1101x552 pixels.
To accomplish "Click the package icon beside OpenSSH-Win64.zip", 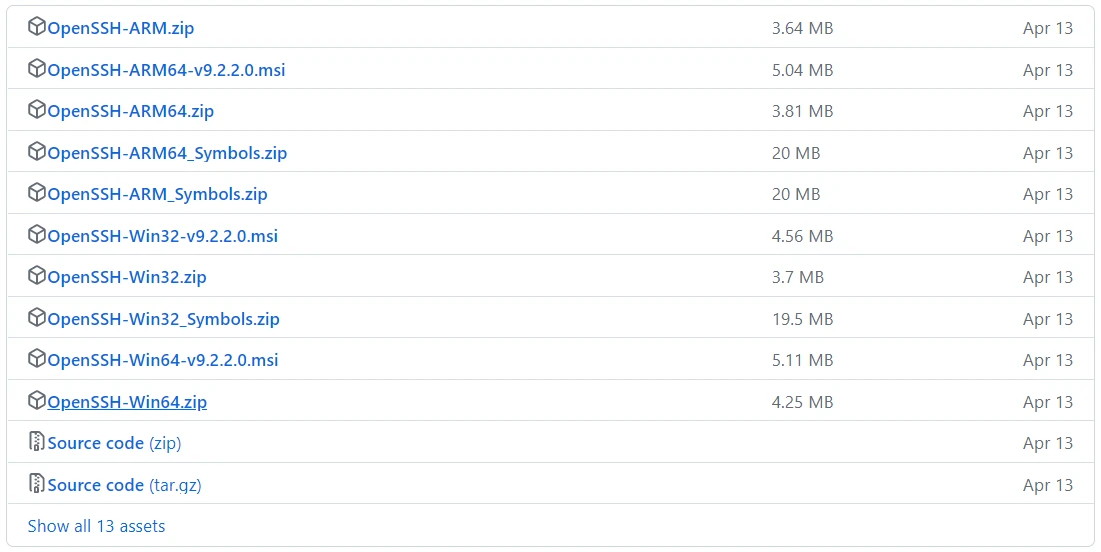I will click(x=37, y=402).
